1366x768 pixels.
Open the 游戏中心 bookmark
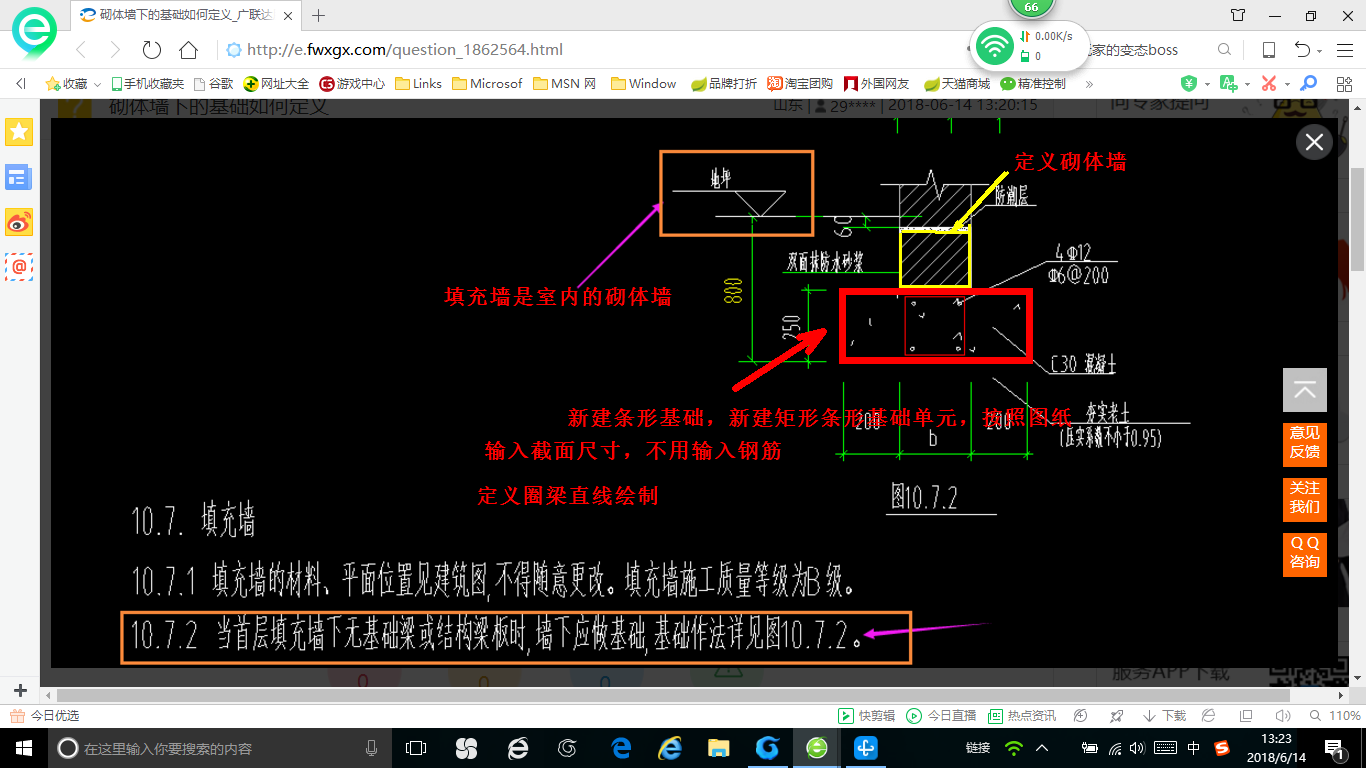tap(352, 84)
